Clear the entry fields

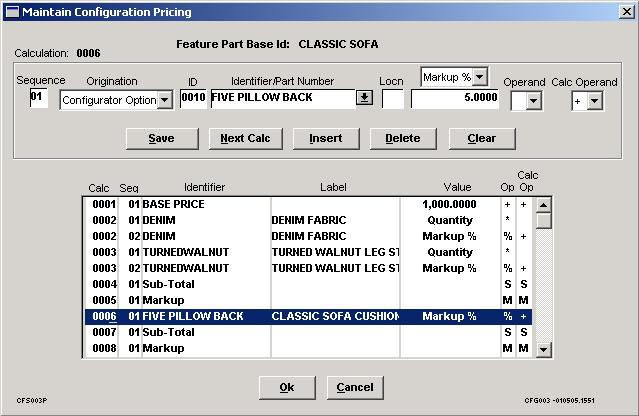[x=482, y=139]
